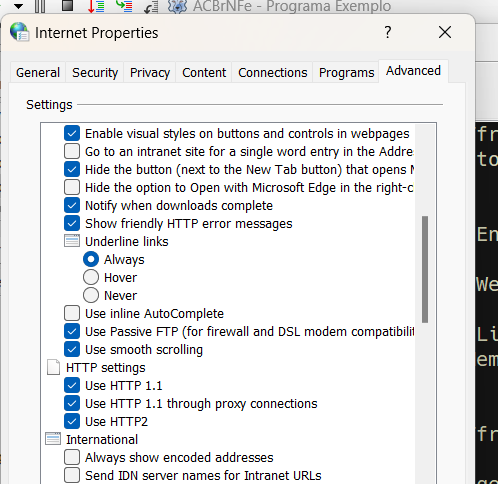The width and height of the screenshot is (498, 484).
Task: Select the Hover underline links option
Action: (x=91, y=277)
